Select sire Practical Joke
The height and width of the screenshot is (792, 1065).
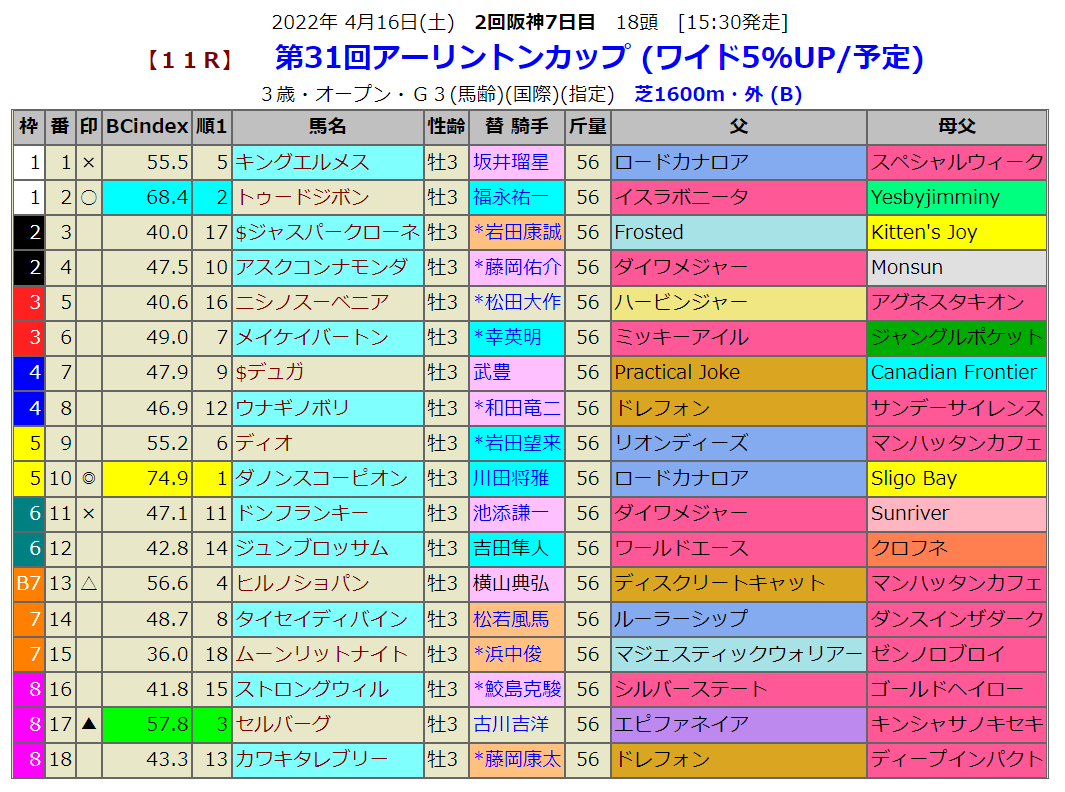pos(677,372)
